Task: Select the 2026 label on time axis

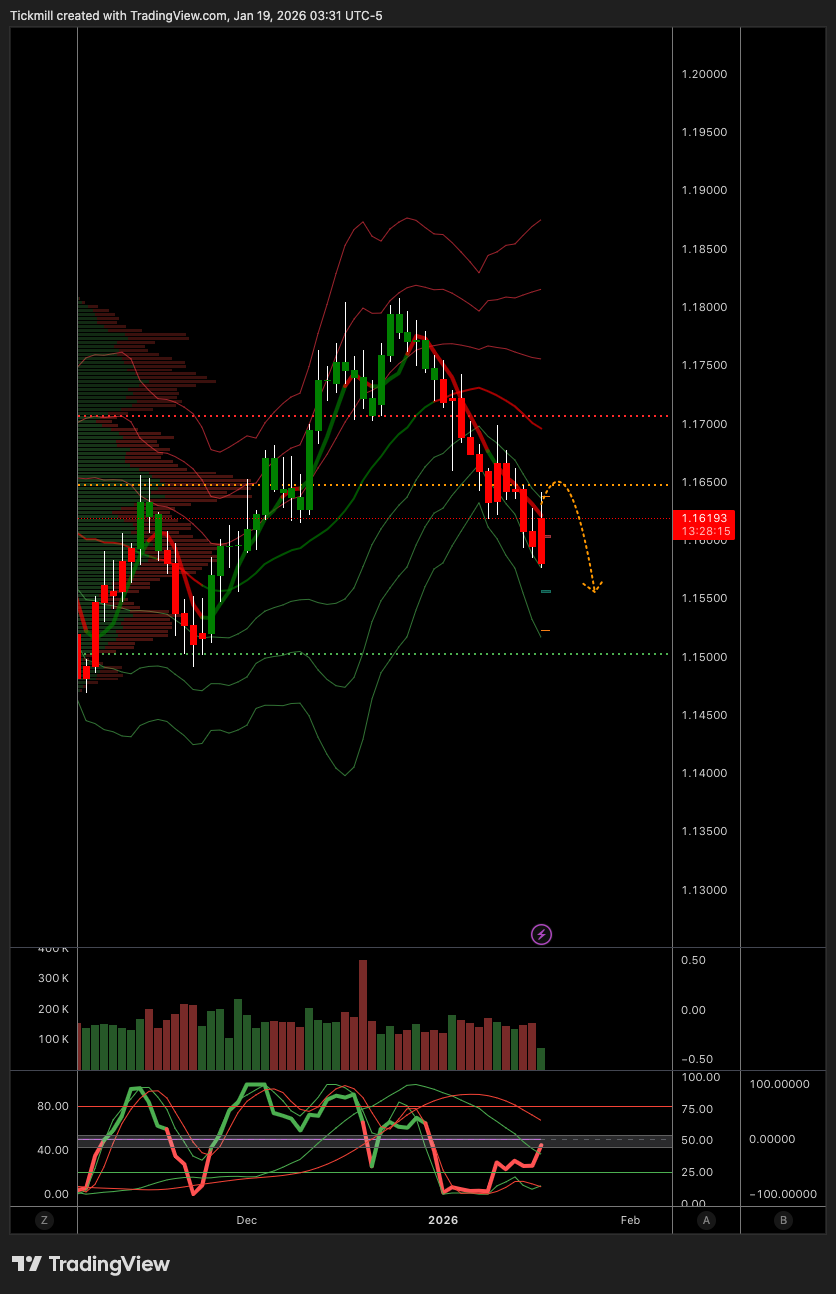Action: pos(443,1220)
